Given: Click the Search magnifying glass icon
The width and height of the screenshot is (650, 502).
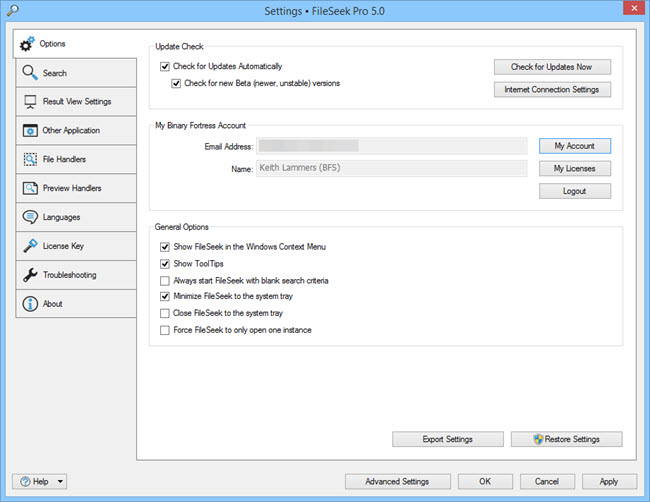Looking at the screenshot, I should (x=30, y=73).
